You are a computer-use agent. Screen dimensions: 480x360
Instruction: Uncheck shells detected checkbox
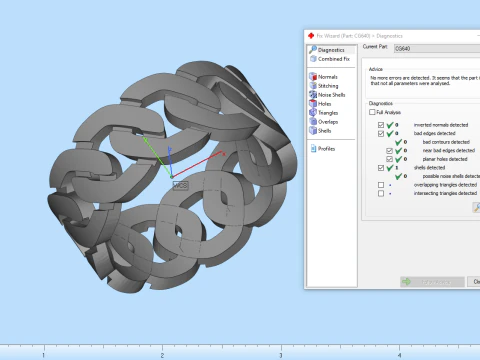(381, 168)
